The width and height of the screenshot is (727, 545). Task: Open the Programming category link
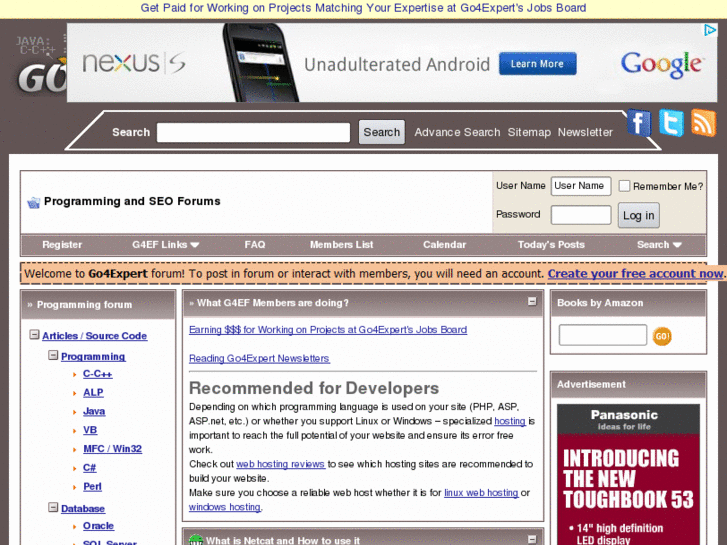point(93,356)
